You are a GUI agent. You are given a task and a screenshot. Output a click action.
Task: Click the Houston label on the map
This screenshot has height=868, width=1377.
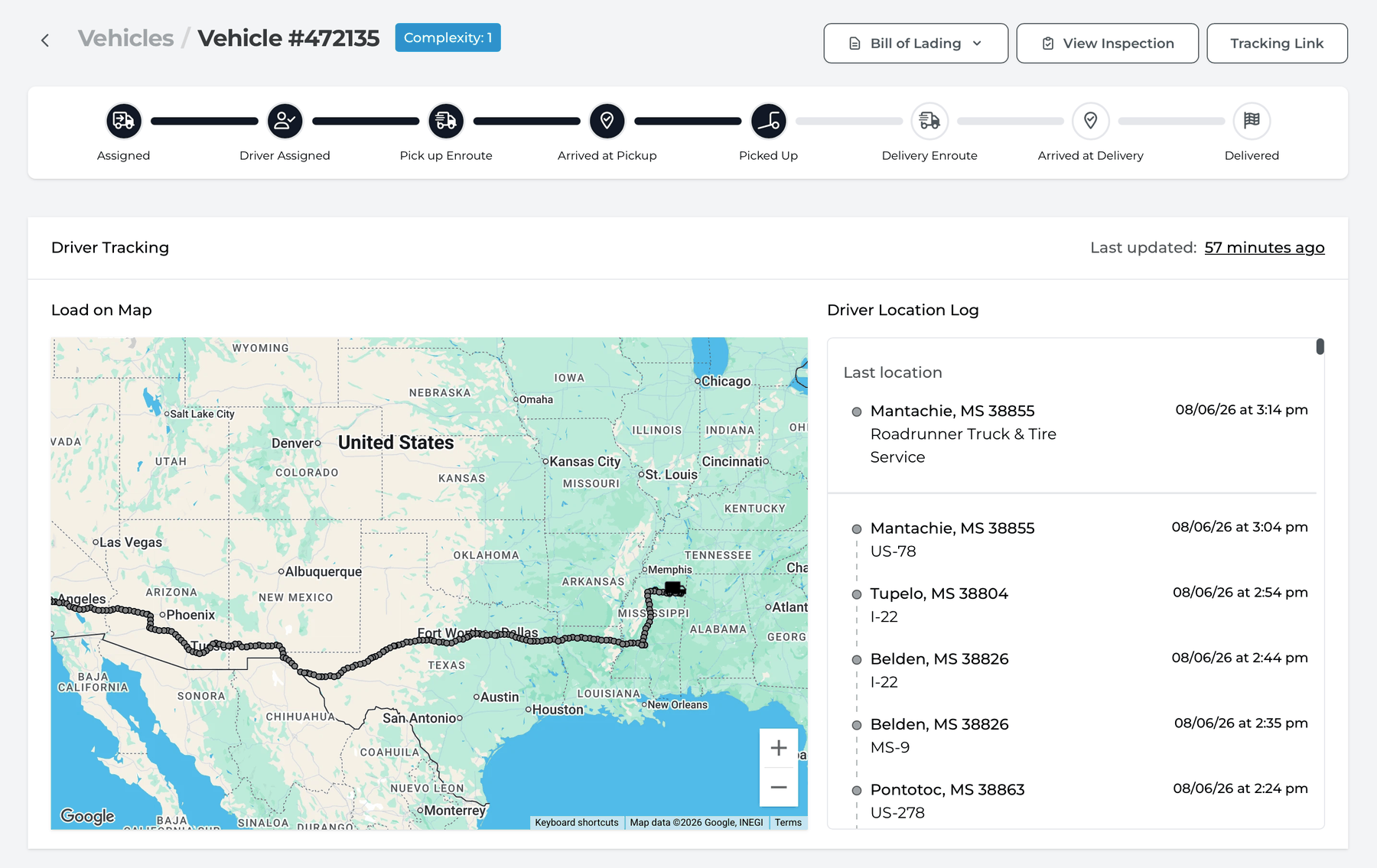click(557, 710)
